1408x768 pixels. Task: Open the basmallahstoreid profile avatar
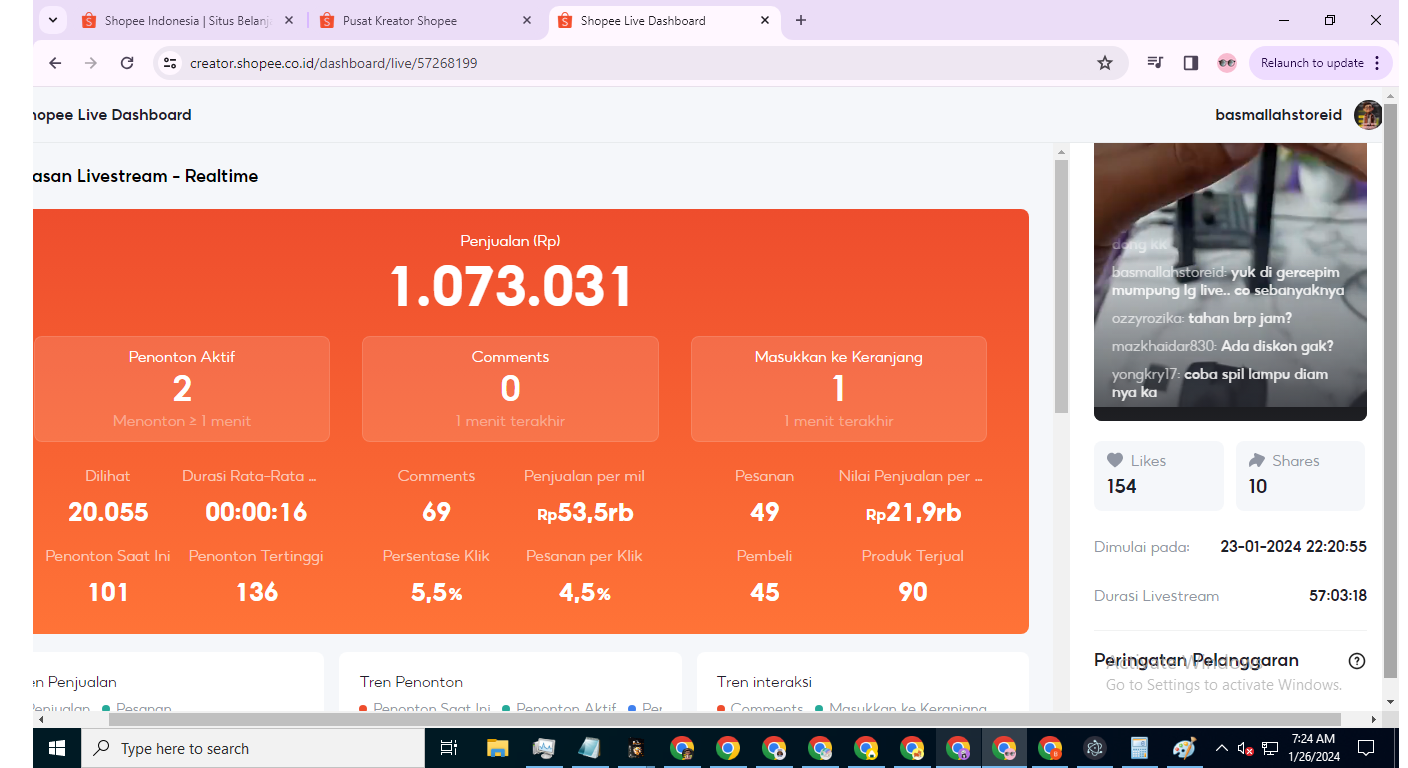point(1367,114)
